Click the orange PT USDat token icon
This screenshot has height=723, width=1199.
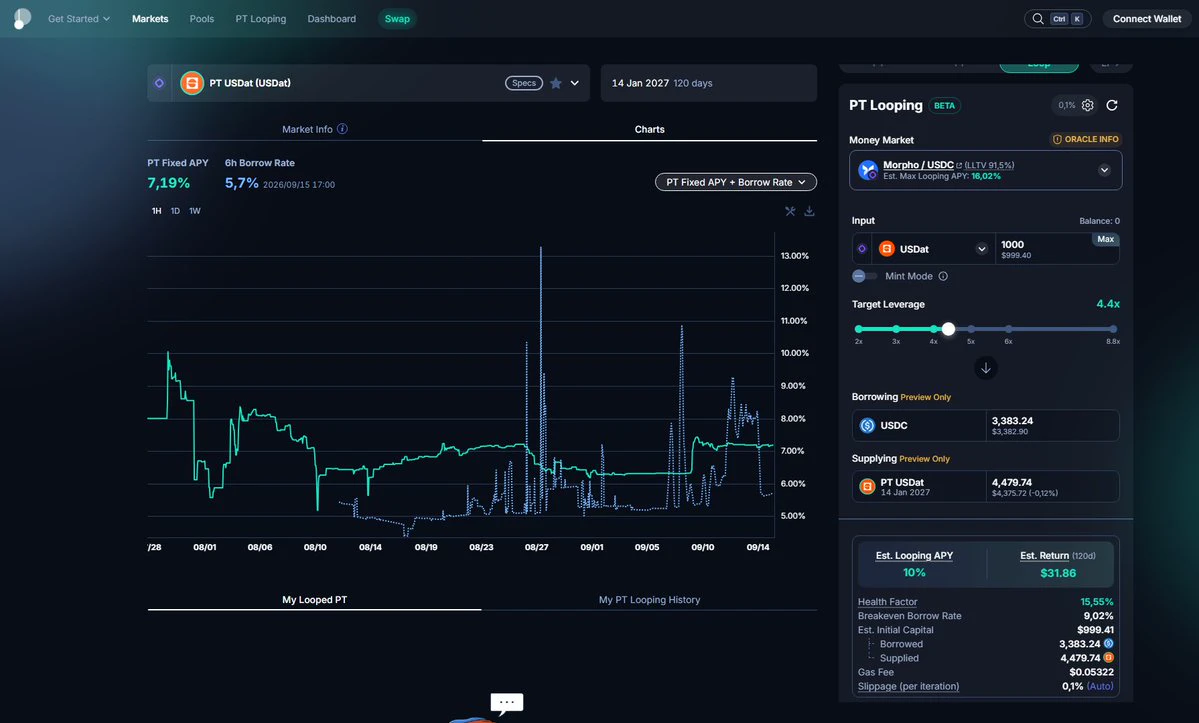192,83
